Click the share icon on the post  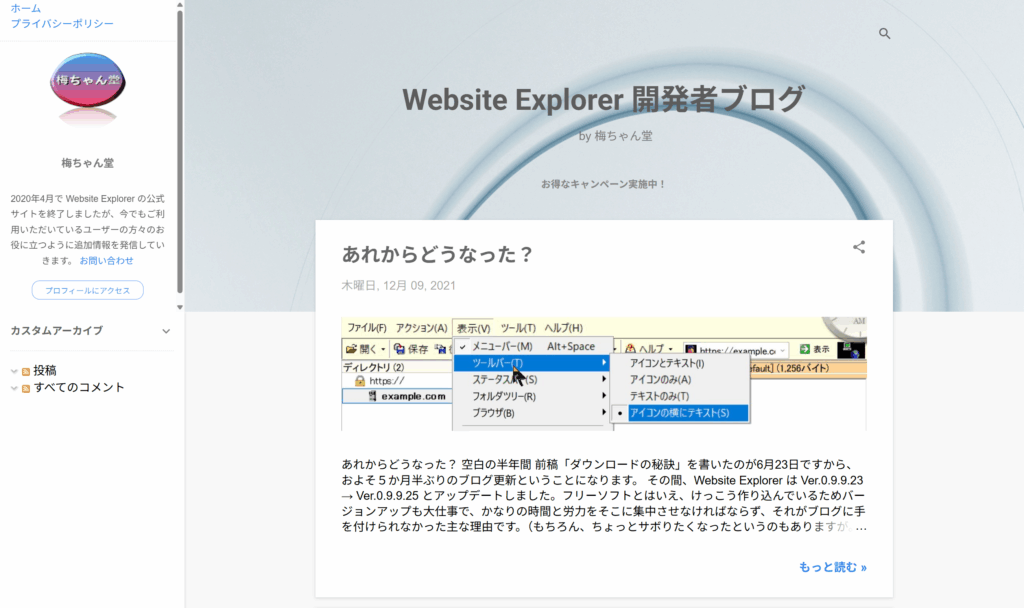pyautogui.click(x=858, y=247)
